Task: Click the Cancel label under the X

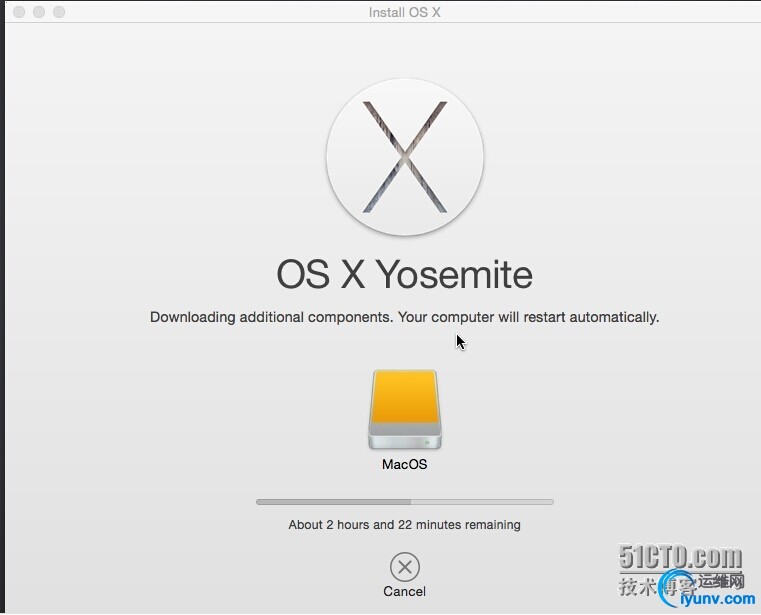Action: pos(405,591)
